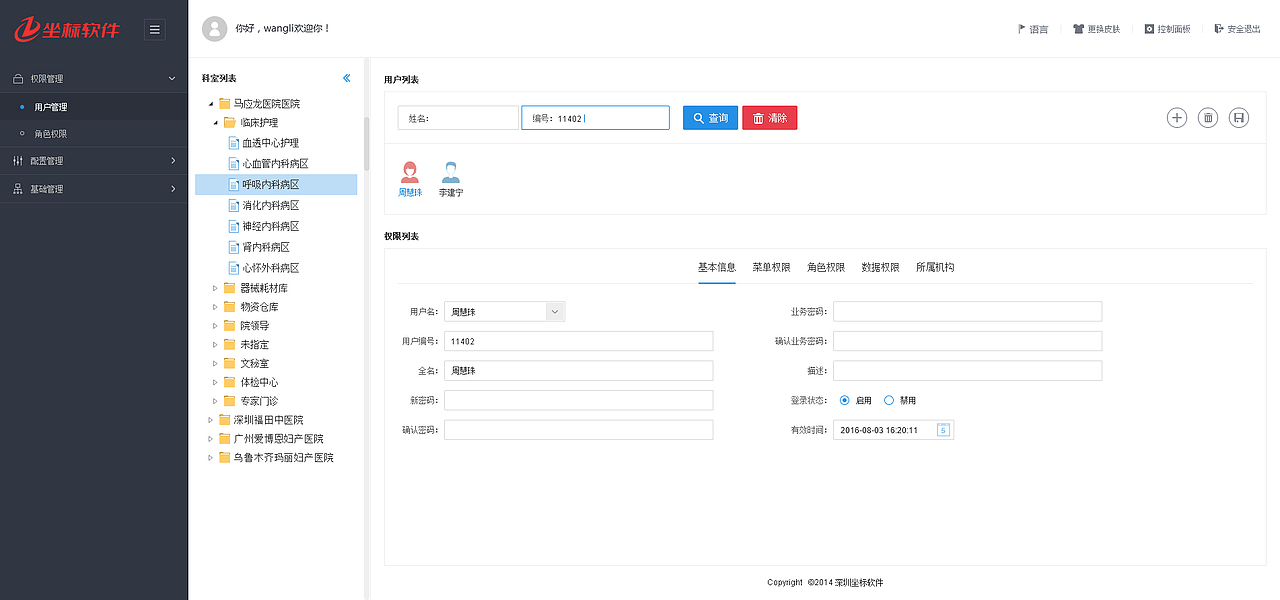Click the 确认业务密码 input field
The height and width of the screenshot is (600, 1280).
click(x=968, y=341)
